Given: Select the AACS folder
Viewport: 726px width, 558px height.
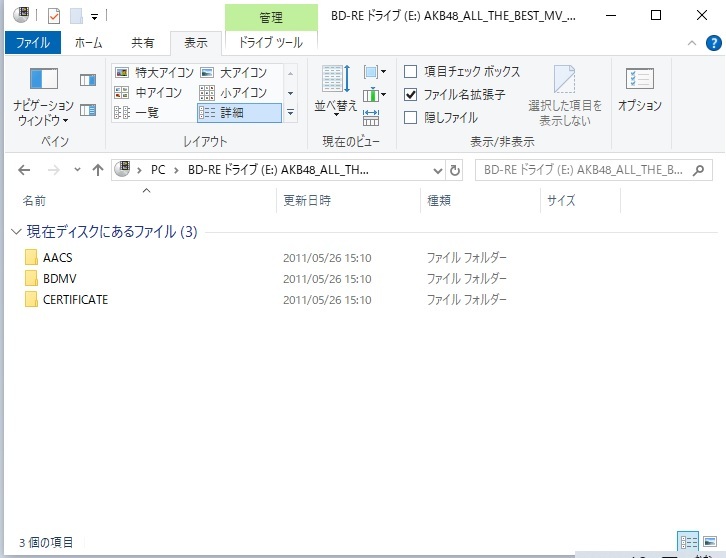Looking at the screenshot, I should coord(57,257).
